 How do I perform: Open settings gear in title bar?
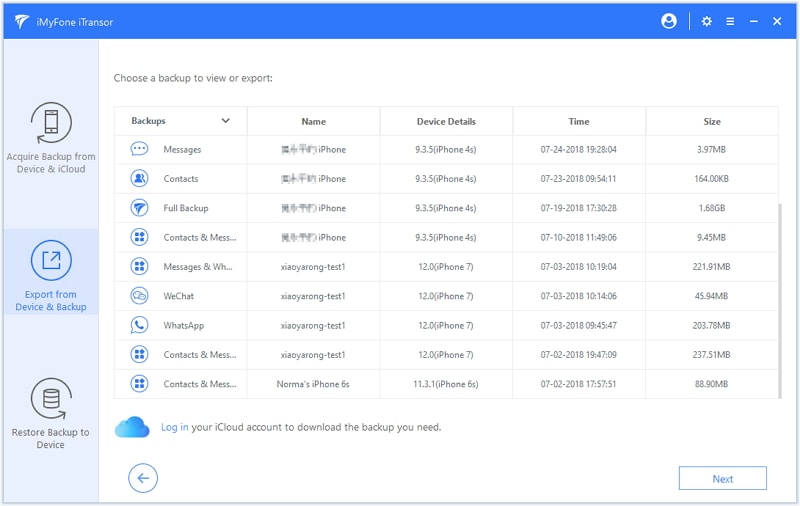click(707, 21)
